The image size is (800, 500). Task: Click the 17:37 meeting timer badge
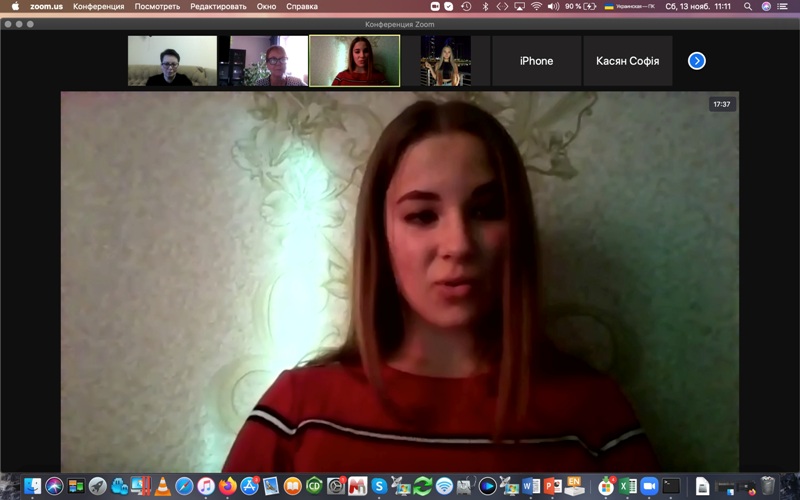click(x=721, y=104)
